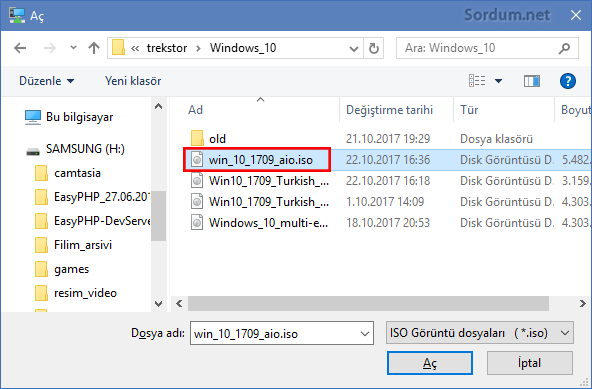Select win_10_1709_aio.iso file
The height and width of the screenshot is (389, 592).
tap(261, 160)
